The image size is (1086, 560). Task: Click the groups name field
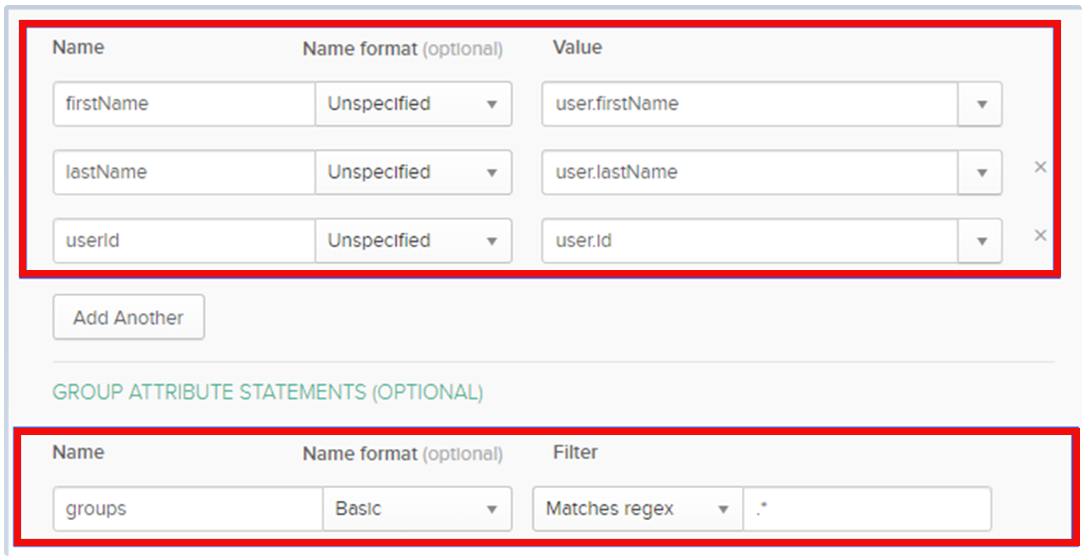188,509
